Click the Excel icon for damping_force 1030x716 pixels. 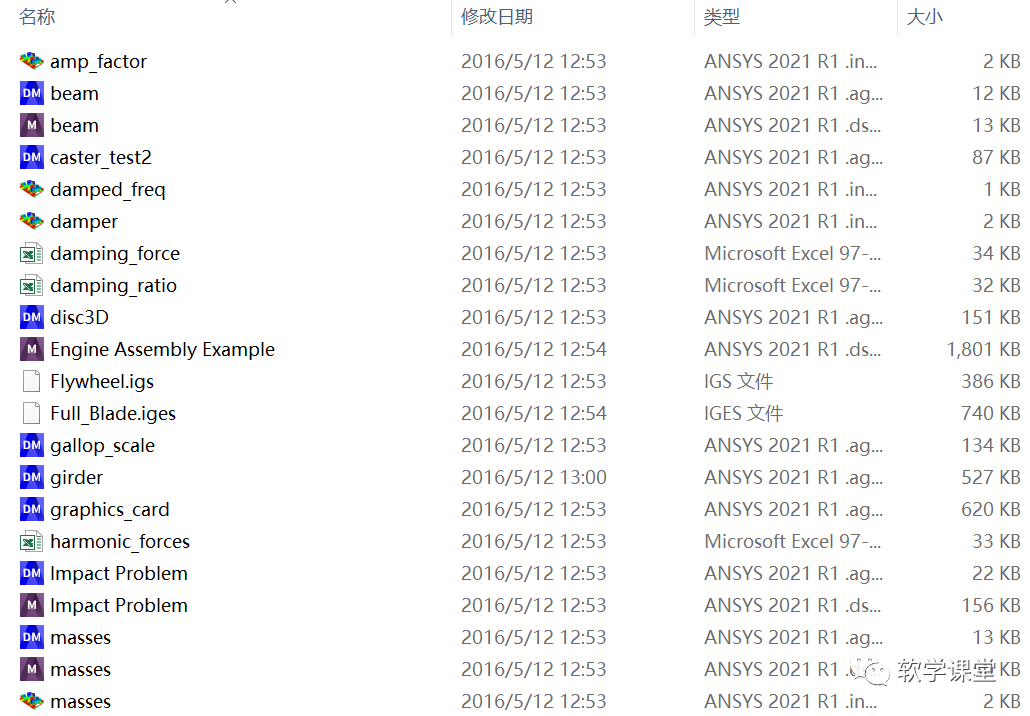pos(32,253)
